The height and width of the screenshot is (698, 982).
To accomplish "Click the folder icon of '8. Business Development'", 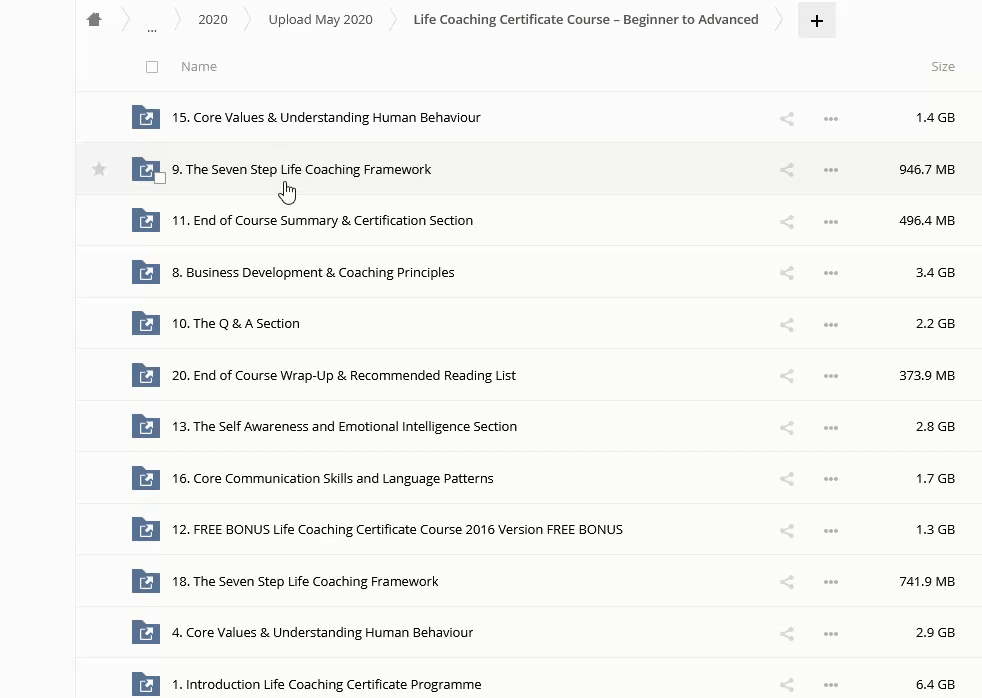I will click(x=146, y=272).
